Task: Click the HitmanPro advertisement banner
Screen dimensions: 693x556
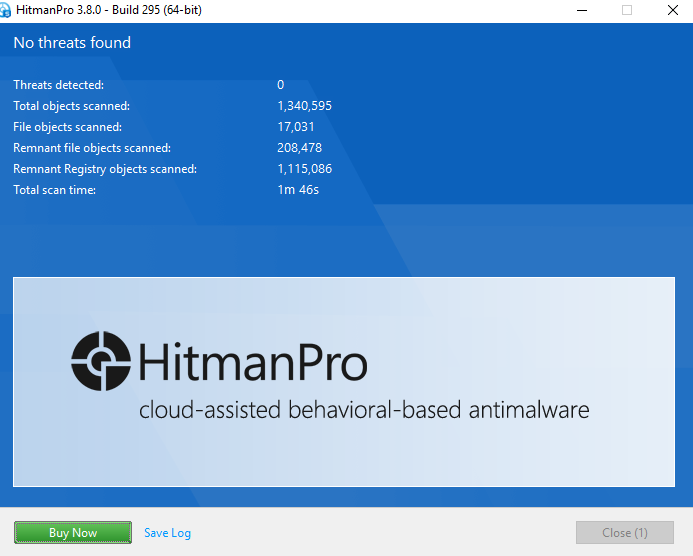Action: coord(344,382)
